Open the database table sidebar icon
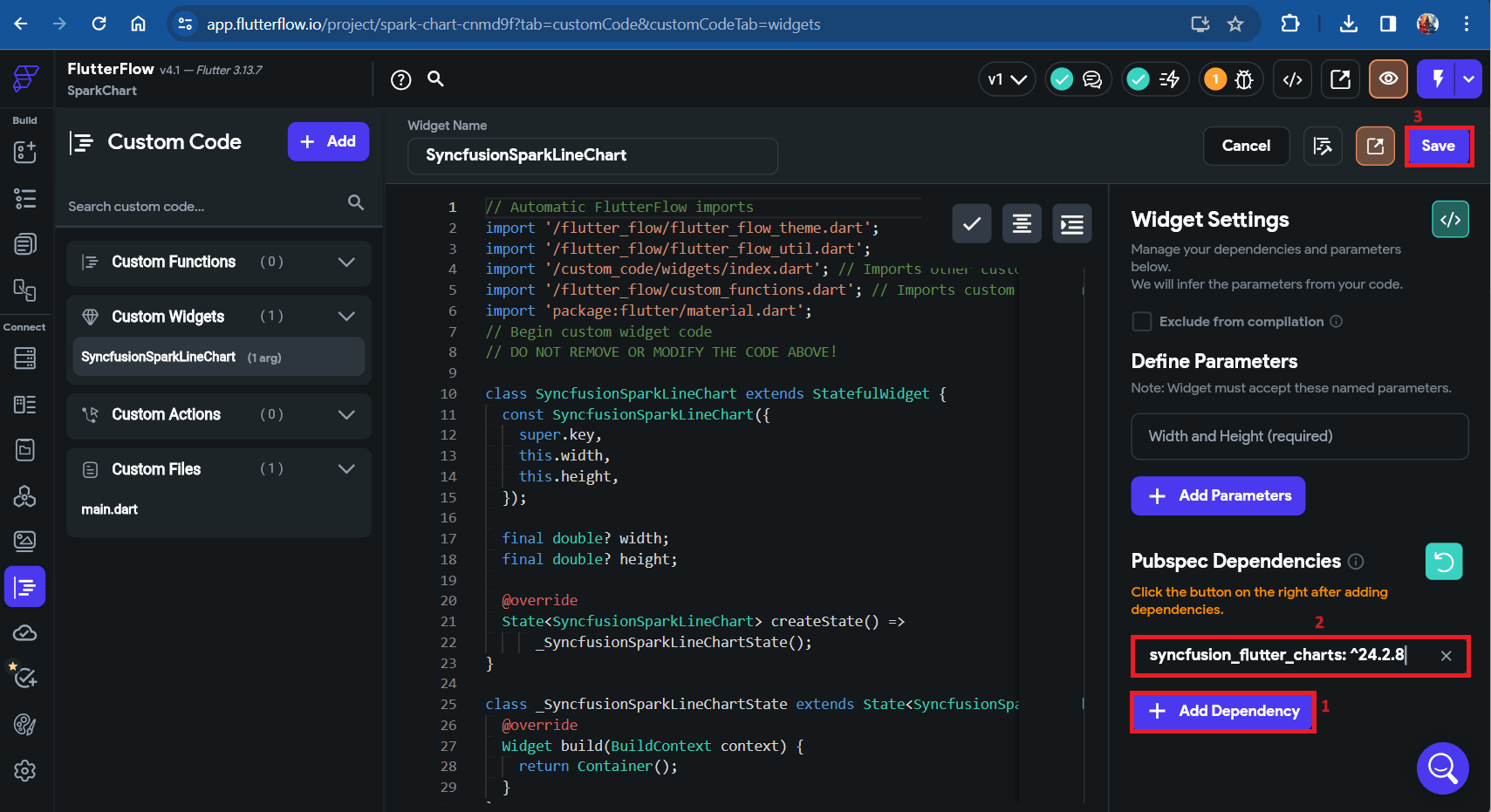Viewport: 1491px width, 812px height. (x=25, y=358)
